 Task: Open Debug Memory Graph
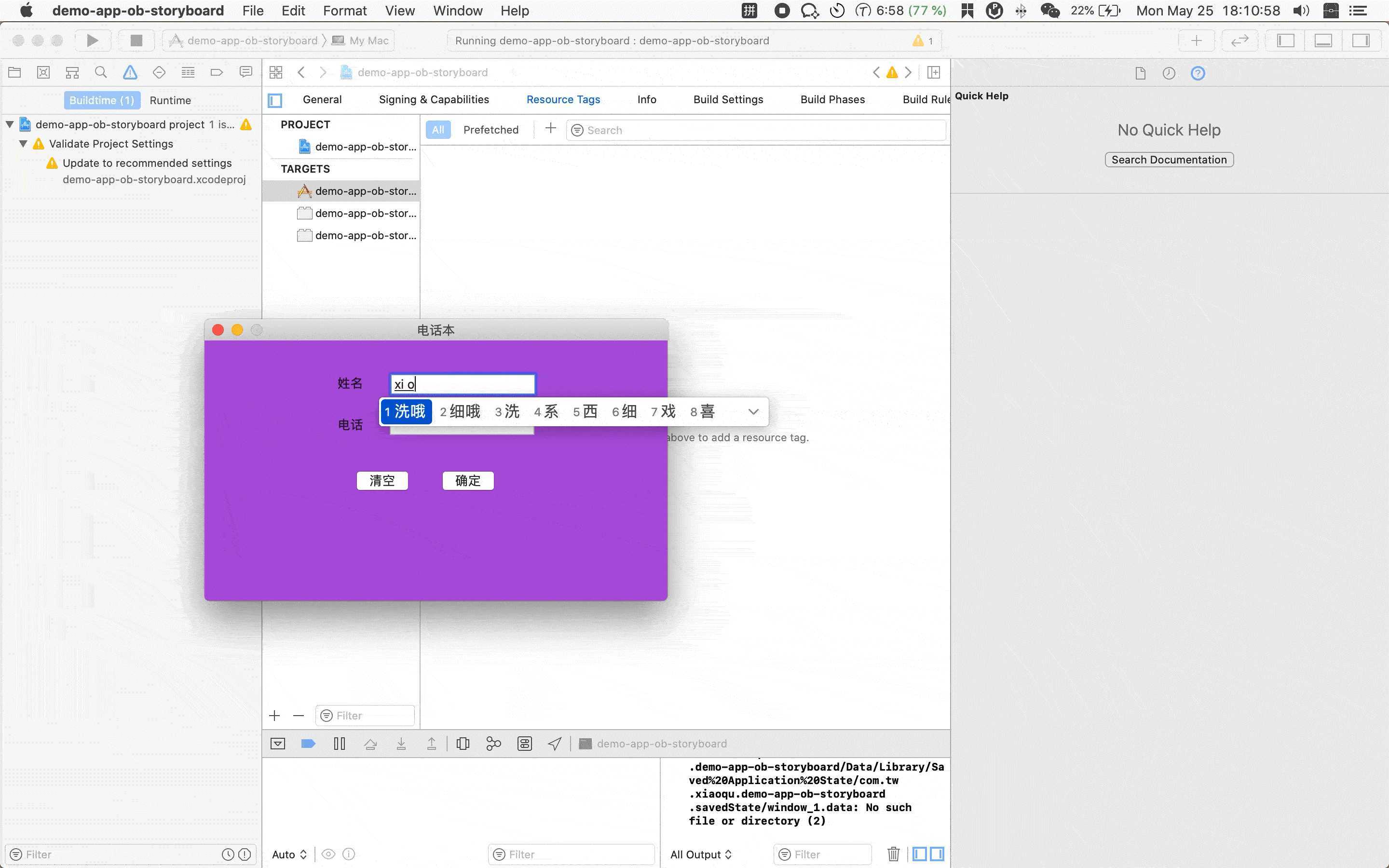(493, 744)
